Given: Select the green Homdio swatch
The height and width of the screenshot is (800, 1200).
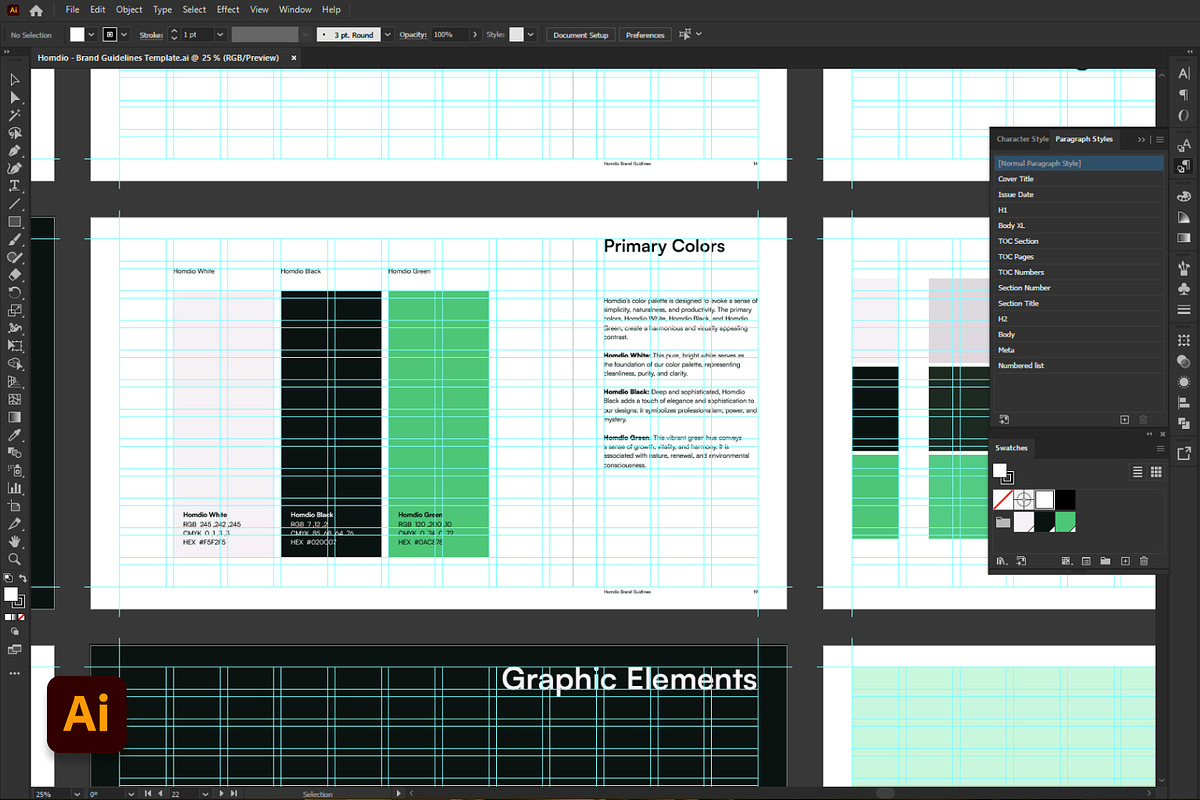Looking at the screenshot, I should click(1066, 522).
